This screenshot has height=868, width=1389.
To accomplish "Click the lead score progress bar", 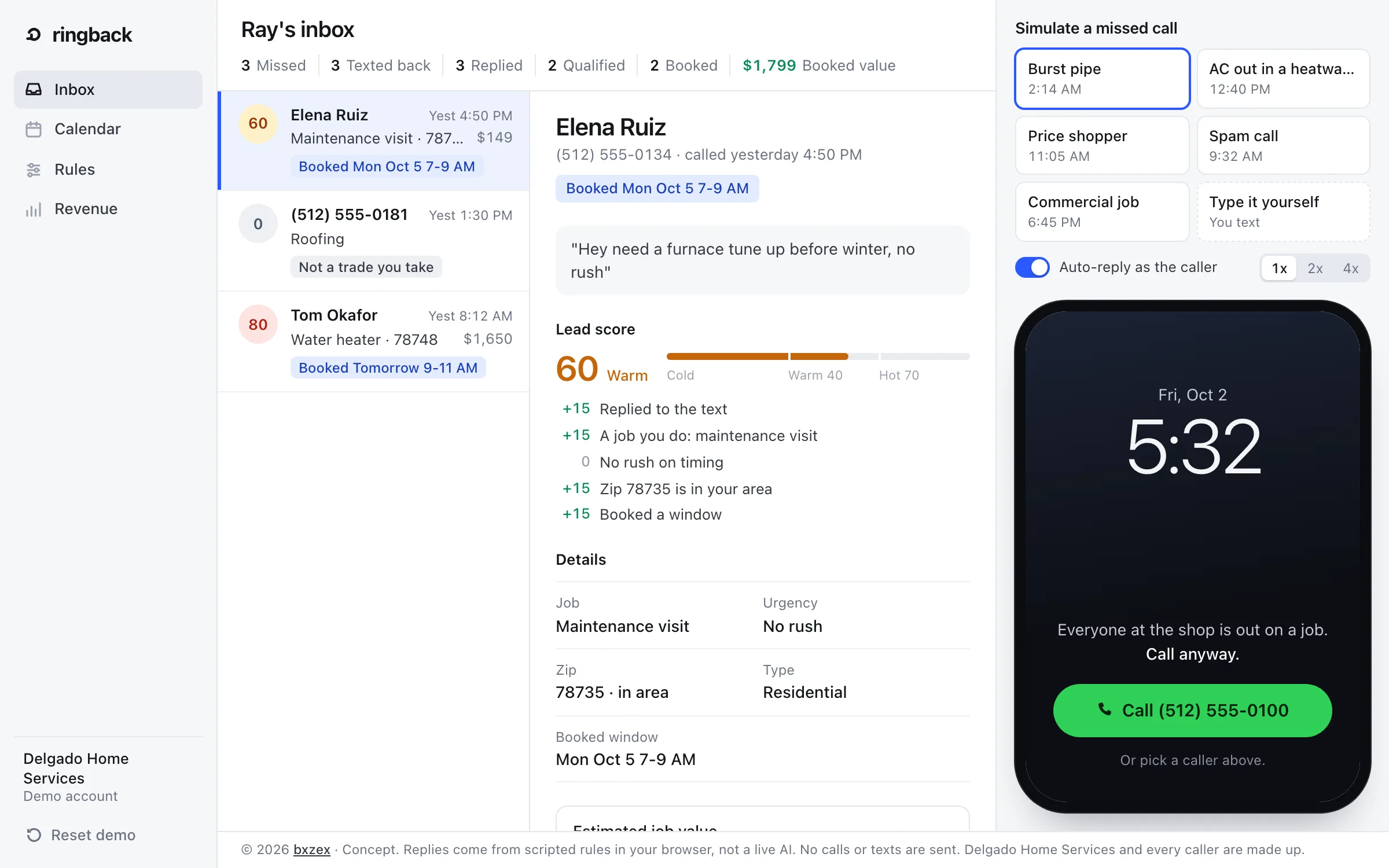I will point(818,356).
